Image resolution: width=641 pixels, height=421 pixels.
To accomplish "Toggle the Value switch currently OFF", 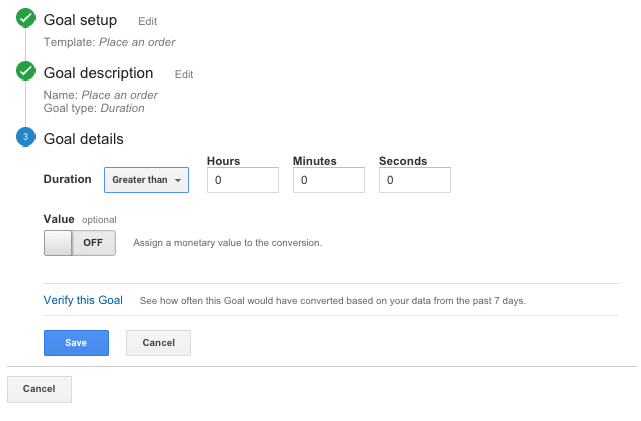I will click(x=80, y=243).
